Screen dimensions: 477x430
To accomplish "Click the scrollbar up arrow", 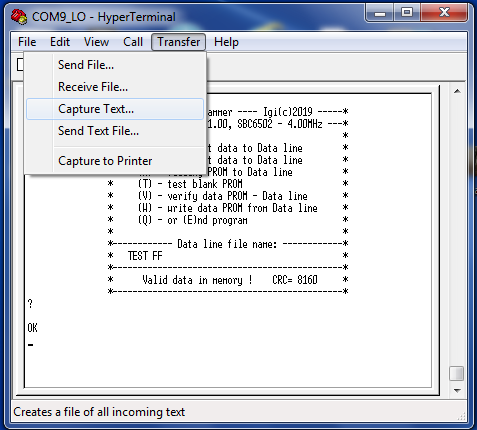I will [x=457, y=91].
